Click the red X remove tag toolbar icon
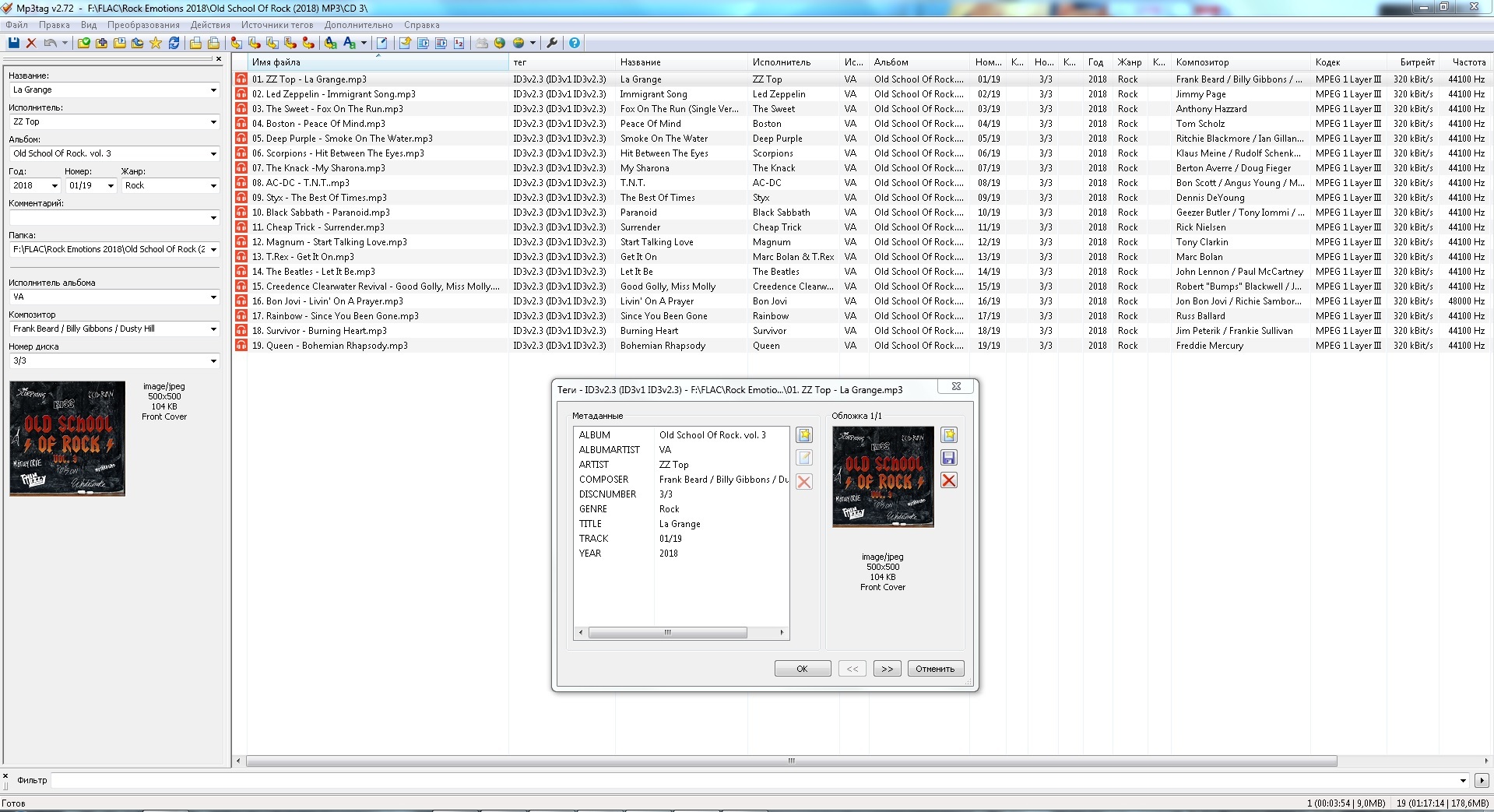This screenshot has width=1494, height=812. coord(31,43)
